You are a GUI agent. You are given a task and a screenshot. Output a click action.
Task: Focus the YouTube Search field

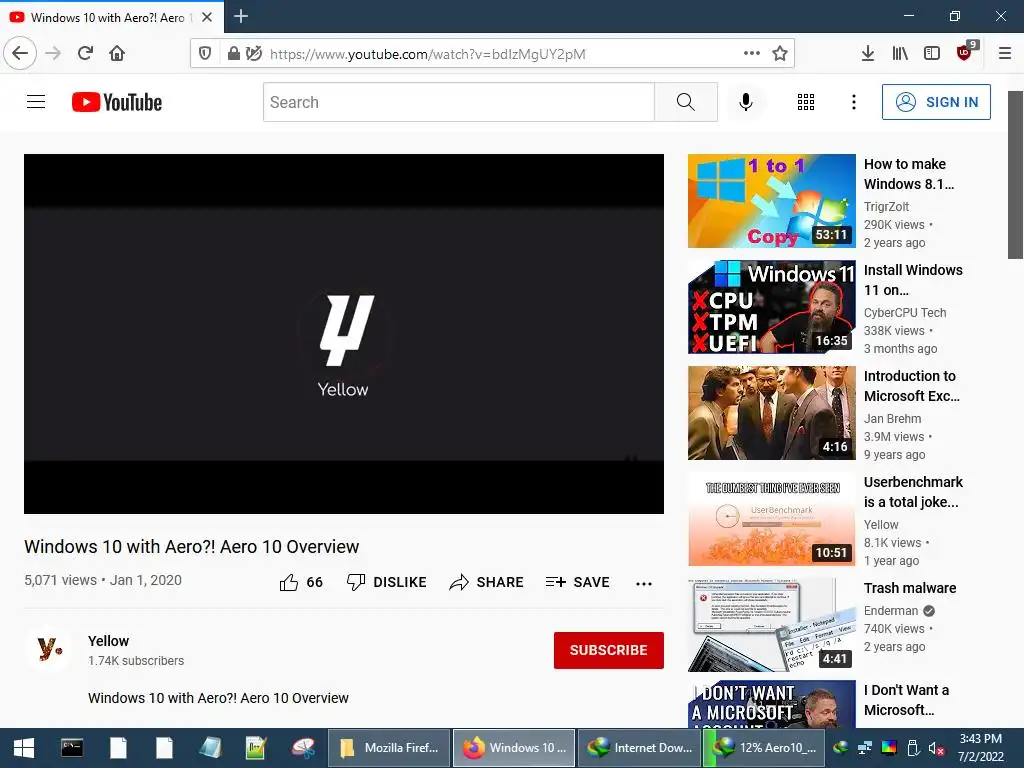pyautogui.click(x=458, y=102)
